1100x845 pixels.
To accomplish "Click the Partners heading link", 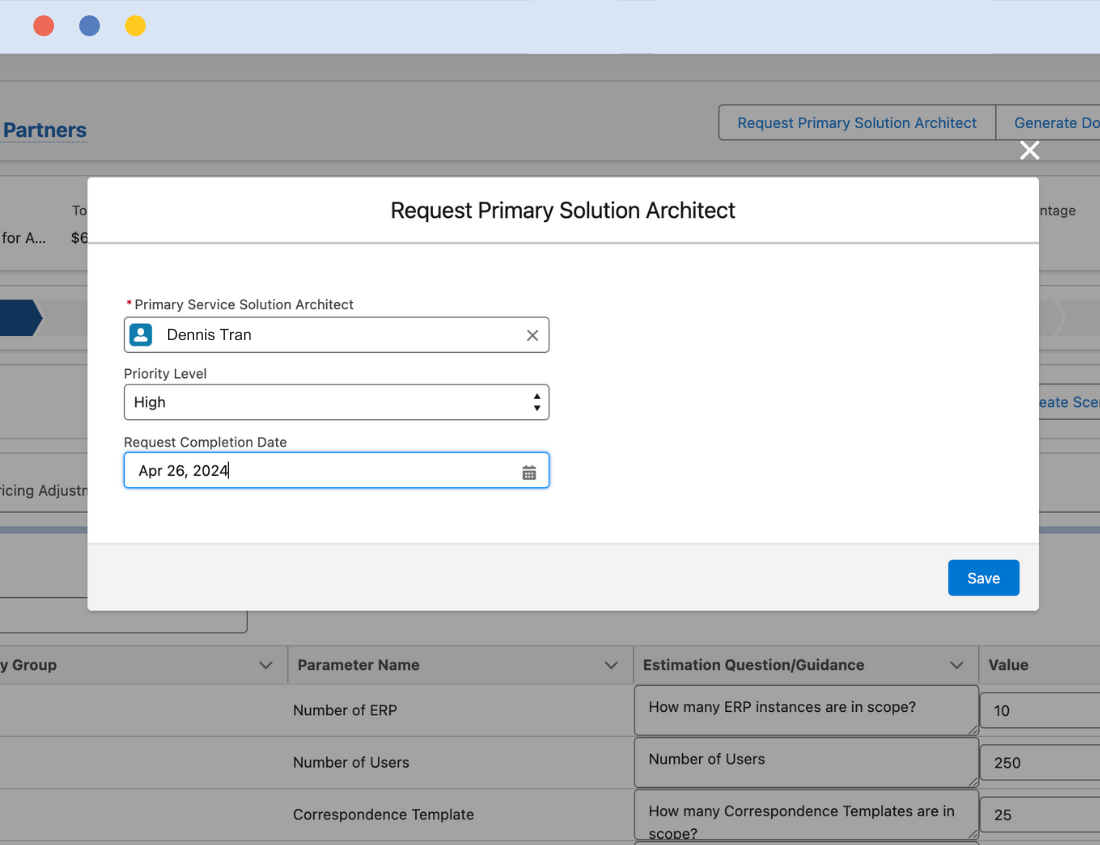I will tap(44, 130).
